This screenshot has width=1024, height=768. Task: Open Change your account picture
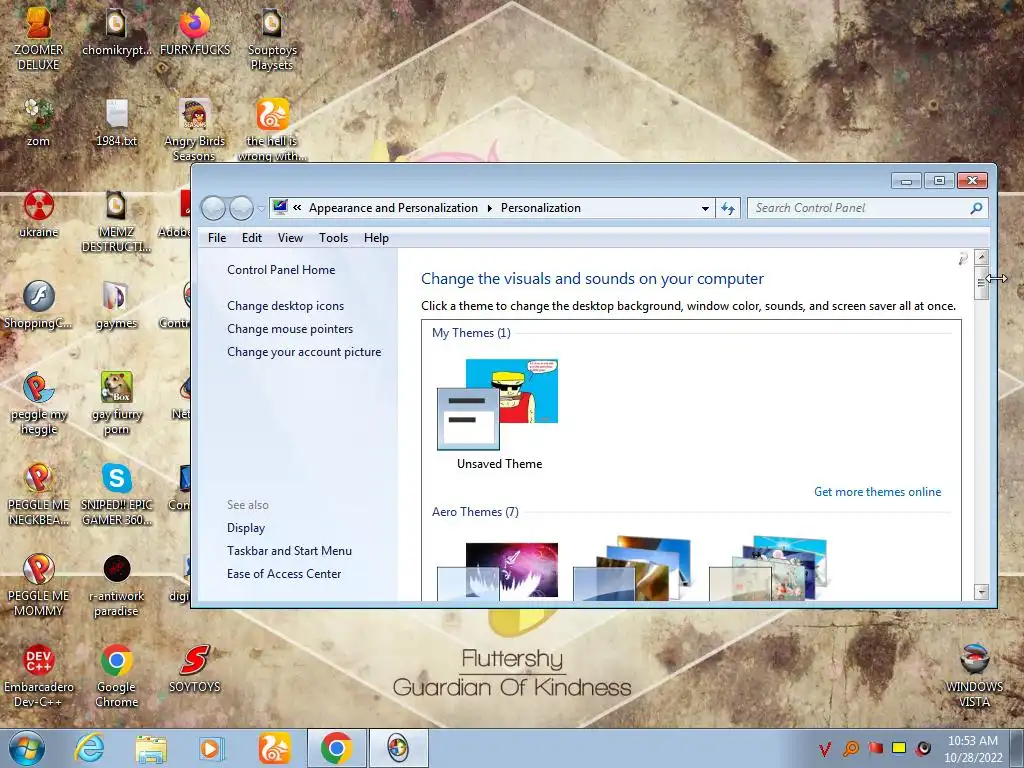pos(304,351)
